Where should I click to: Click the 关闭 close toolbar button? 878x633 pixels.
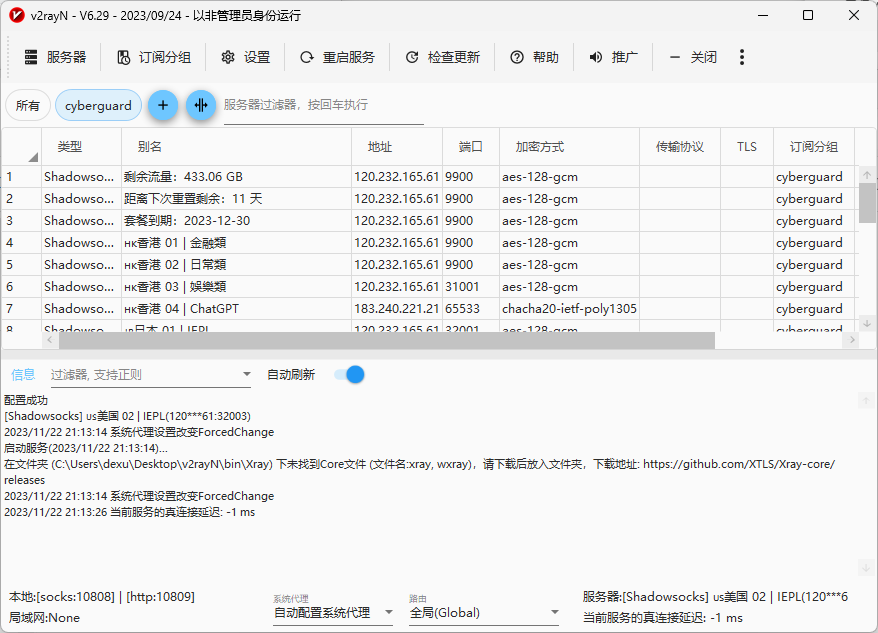pyautogui.click(x=693, y=58)
